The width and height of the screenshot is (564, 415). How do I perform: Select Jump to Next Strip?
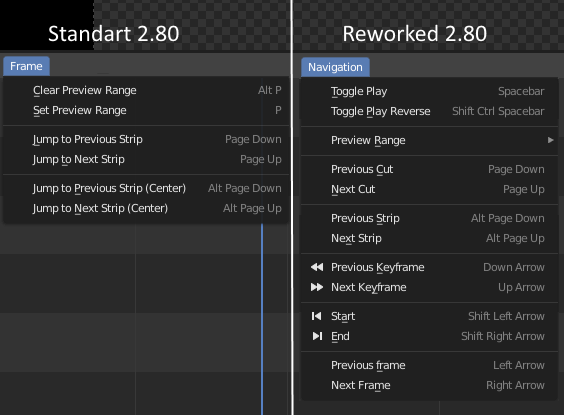coord(146,159)
